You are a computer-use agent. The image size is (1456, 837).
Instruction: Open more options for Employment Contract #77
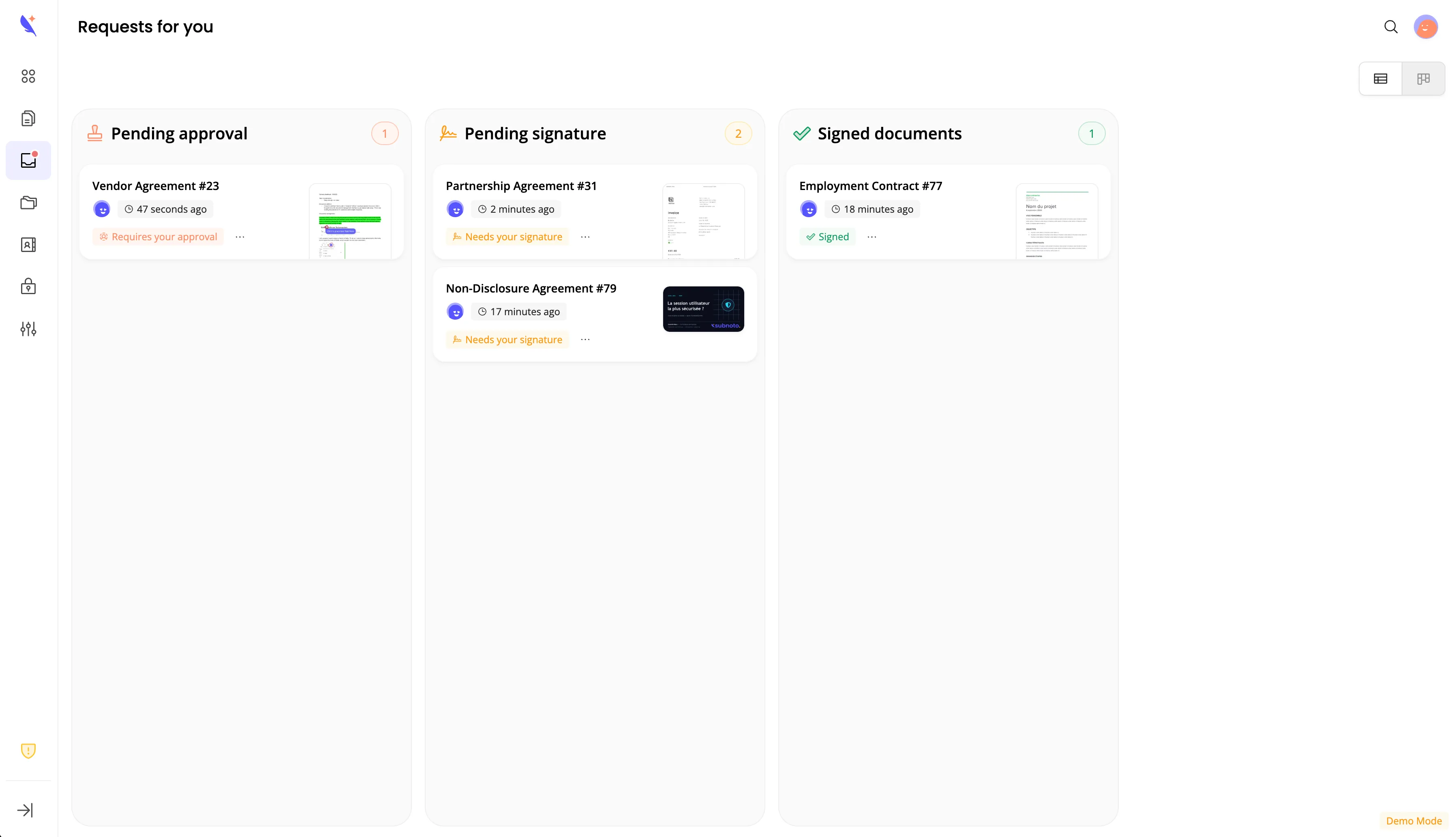pyautogui.click(x=872, y=237)
